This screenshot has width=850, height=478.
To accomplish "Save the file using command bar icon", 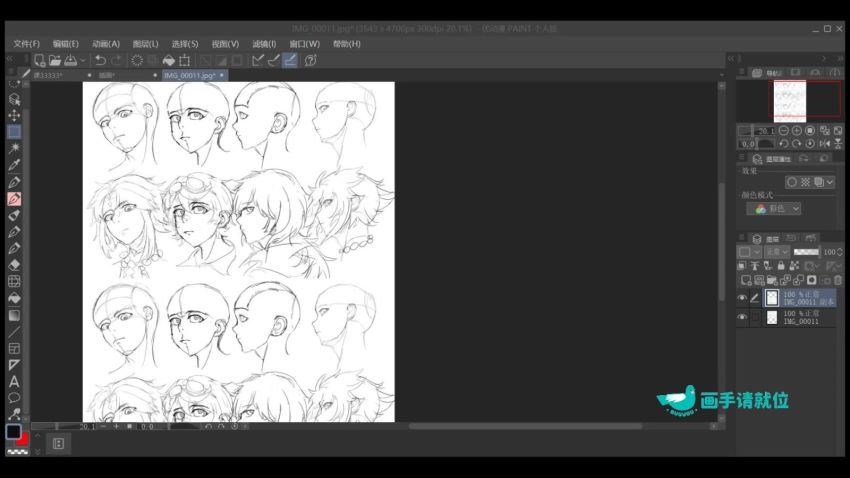I will [71, 60].
